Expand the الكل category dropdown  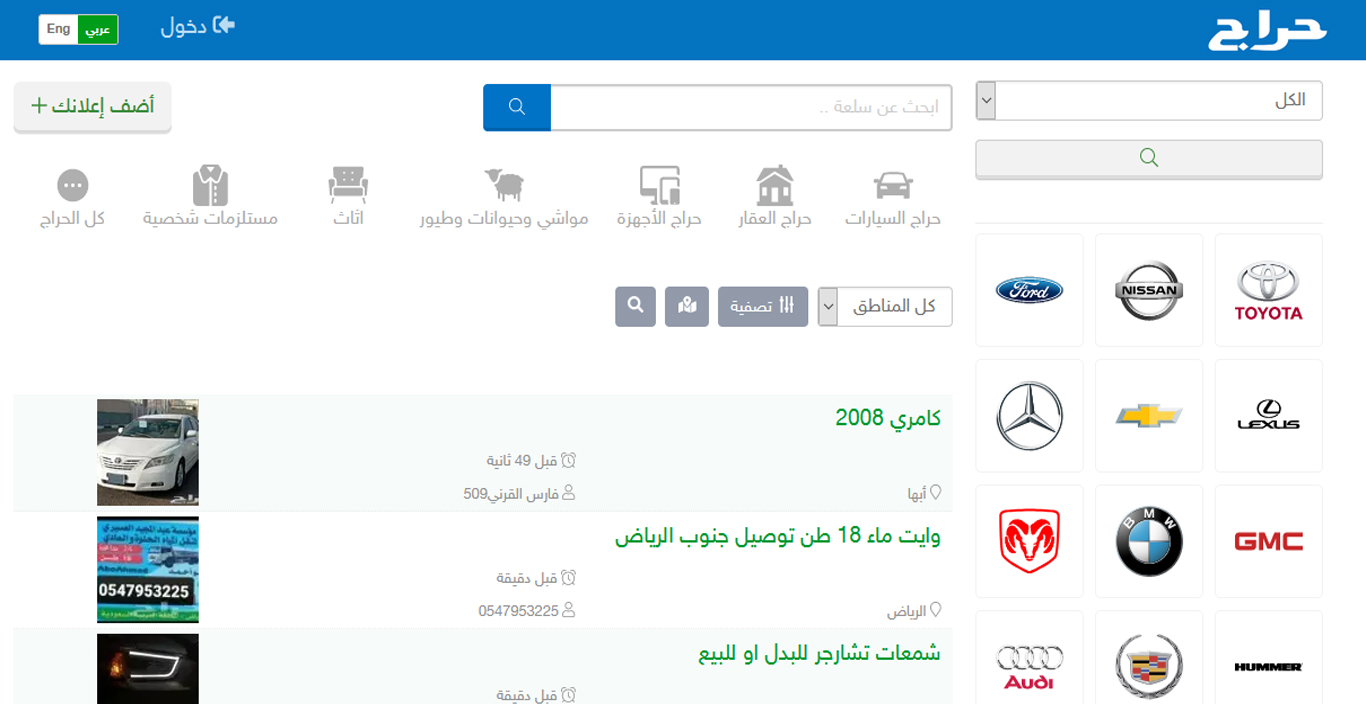[1149, 100]
